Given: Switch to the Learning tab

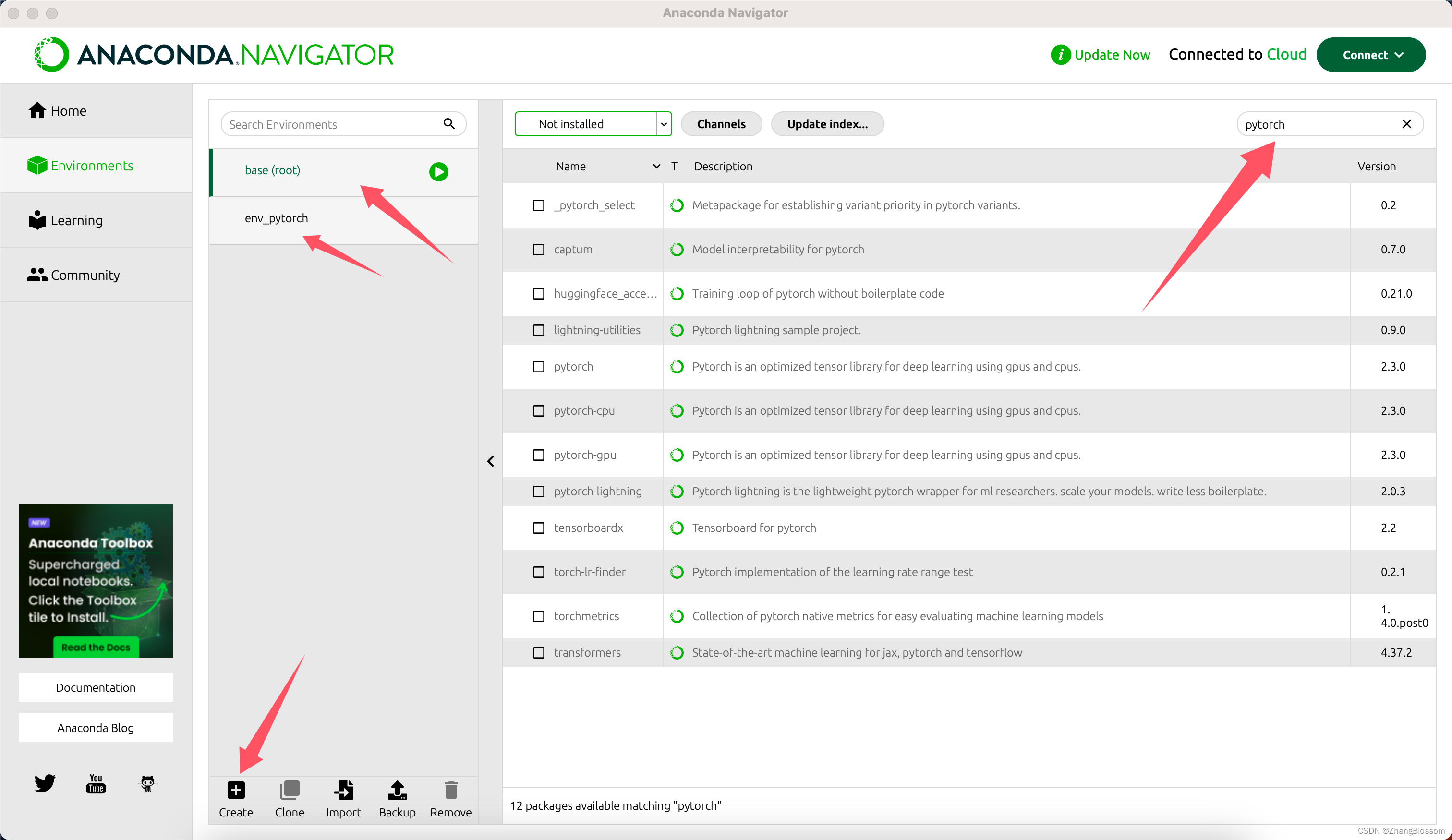Looking at the screenshot, I should point(96,220).
